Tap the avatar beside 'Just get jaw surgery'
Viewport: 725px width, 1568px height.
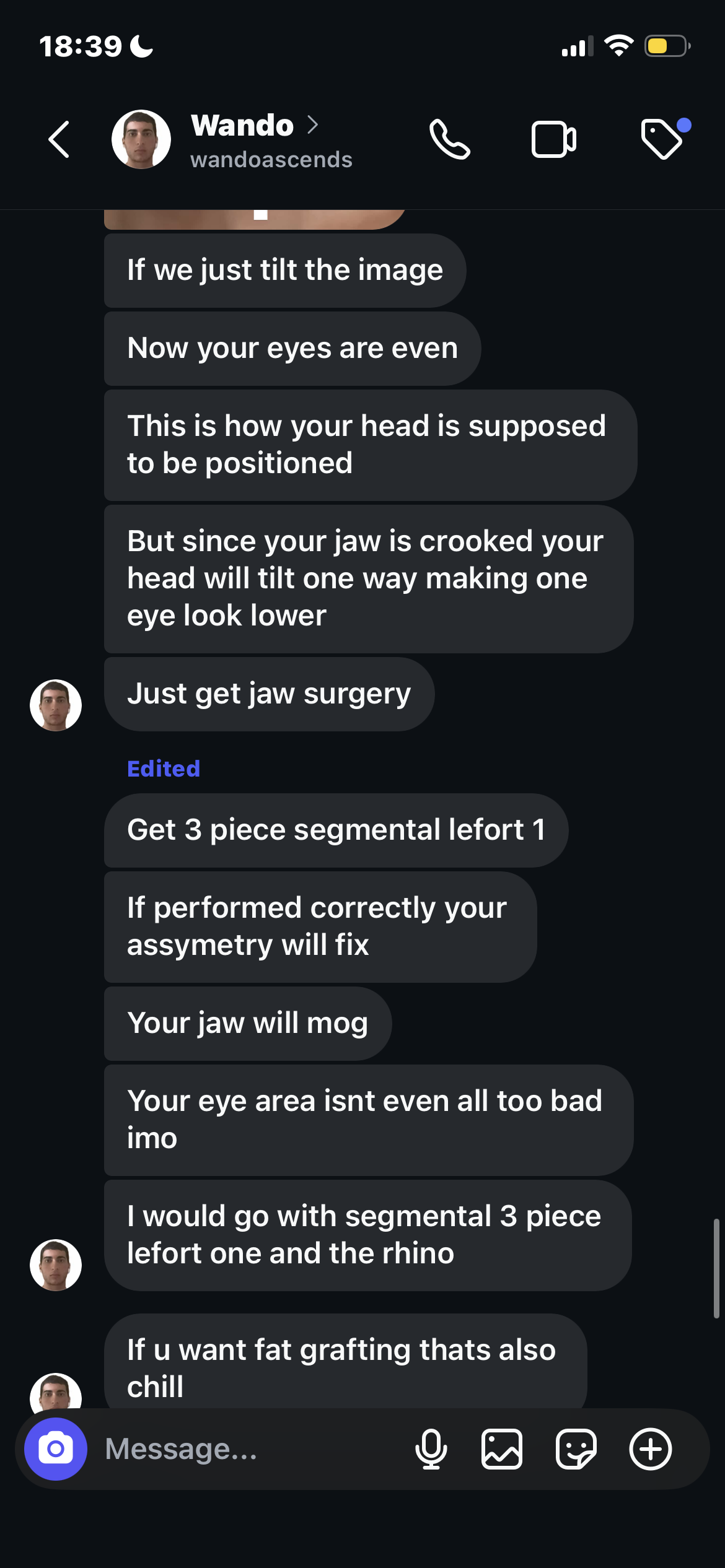(x=56, y=705)
